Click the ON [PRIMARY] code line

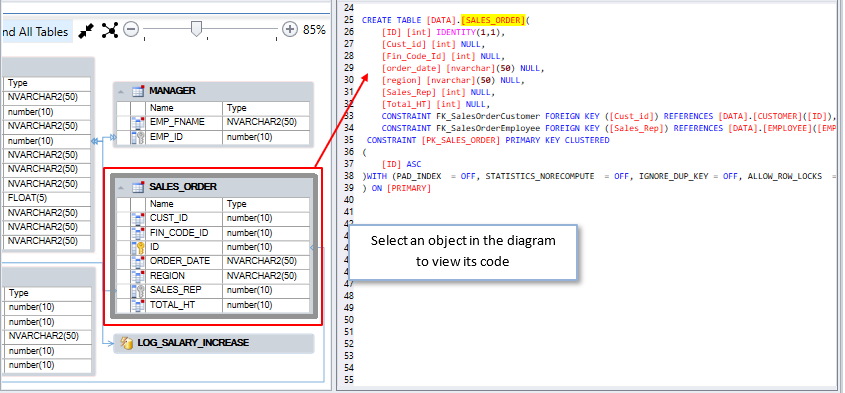[x=397, y=188]
